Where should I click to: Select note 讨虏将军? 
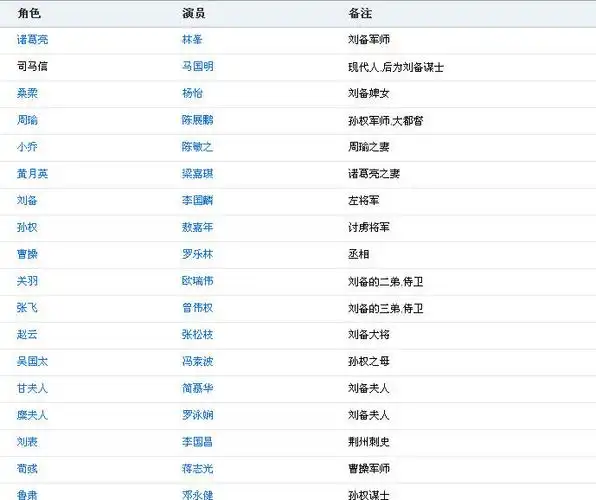click(x=369, y=227)
